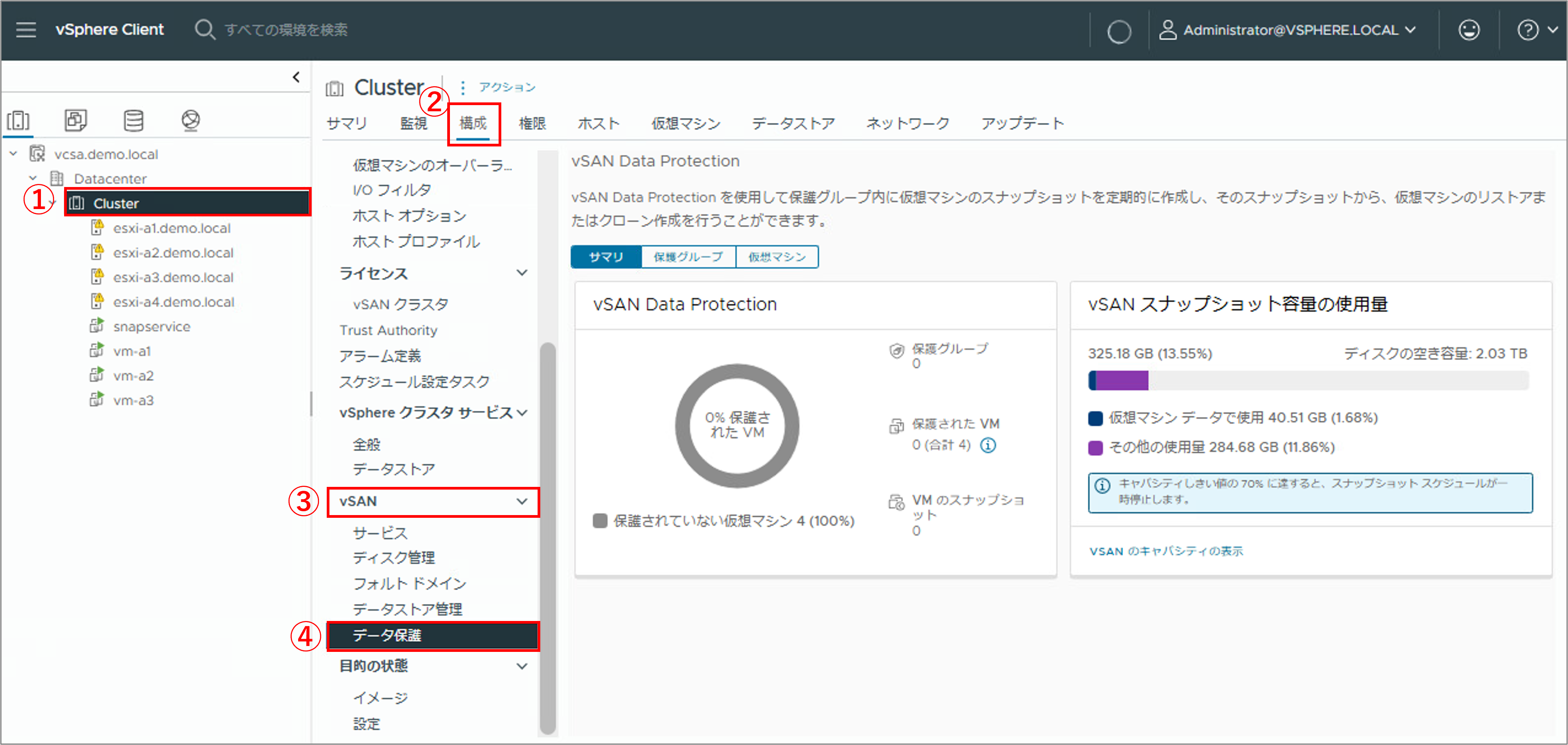The height and width of the screenshot is (745, 1568).
Task: Click the configuration menu vertical scrollbar
Action: pyautogui.click(x=548, y=539)
